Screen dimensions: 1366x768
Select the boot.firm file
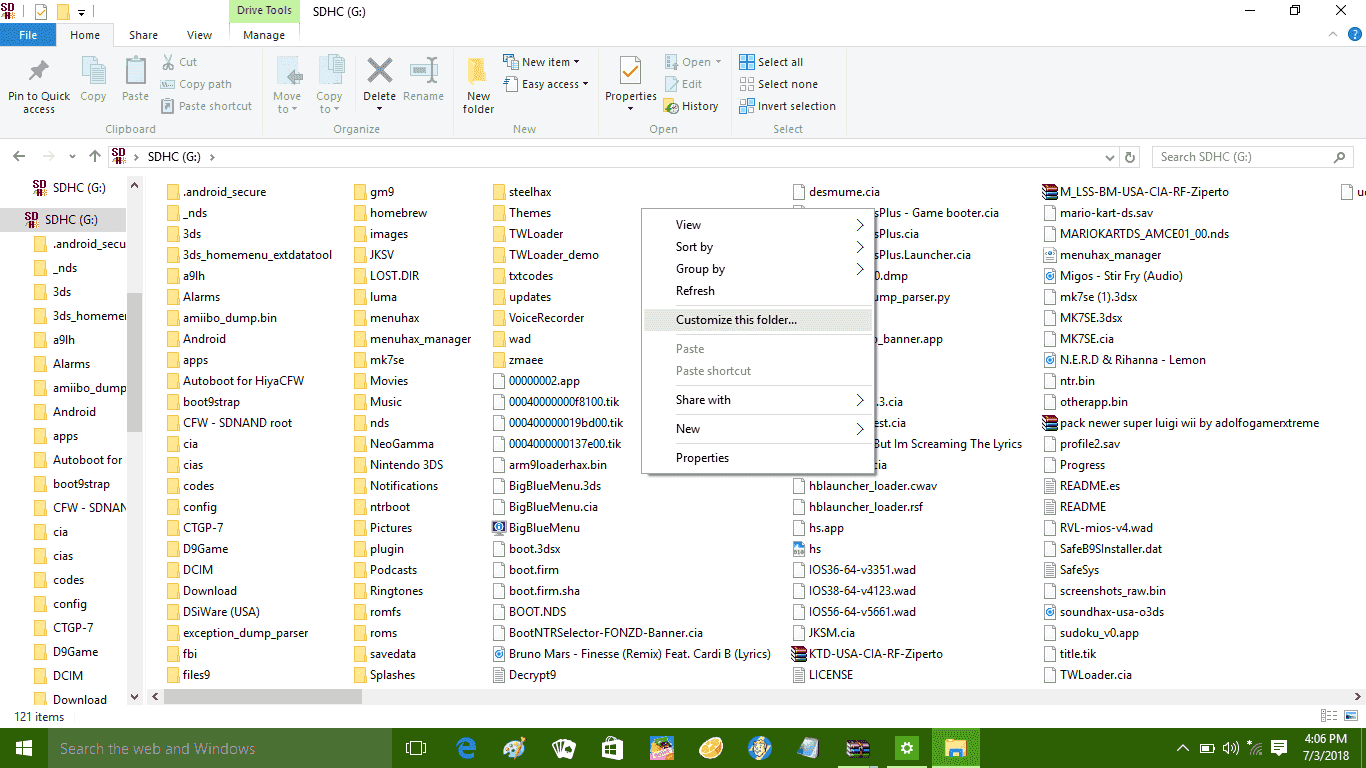point(526,570)
